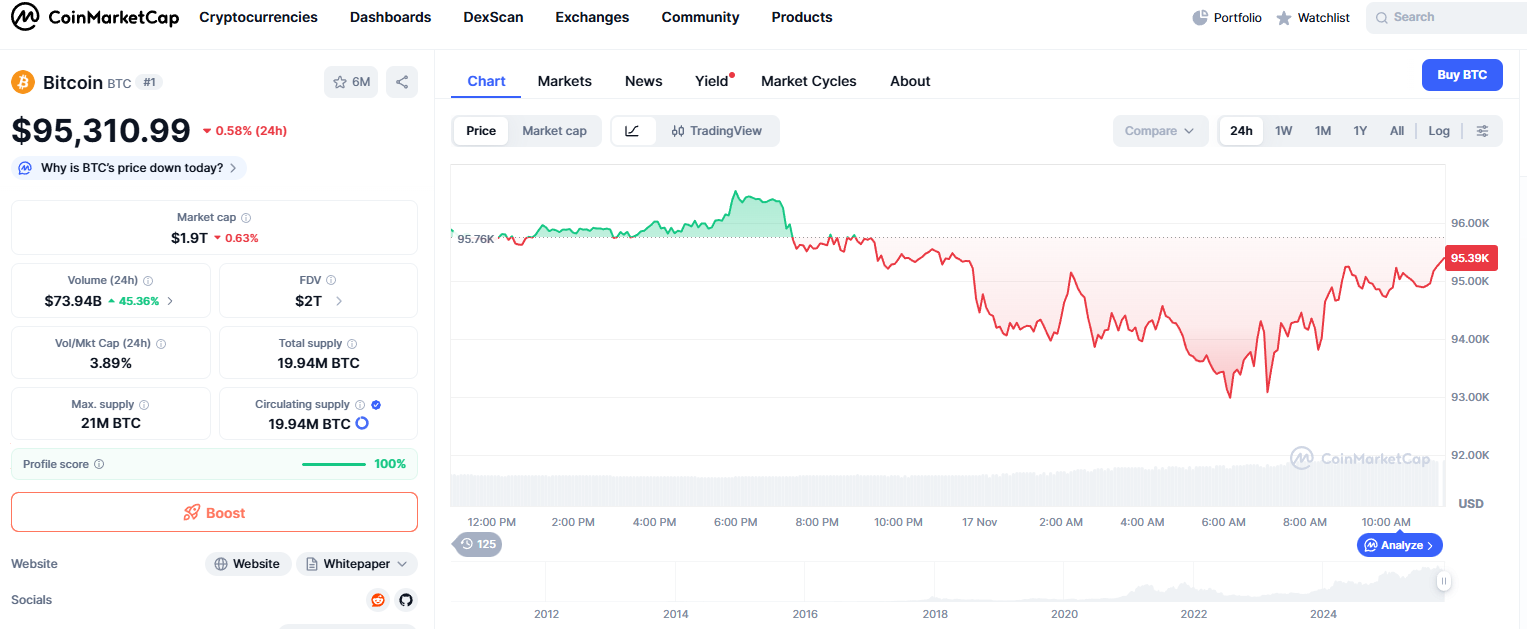The image size is (1527, 629).
Task: Click the Boost button
Action: 214,512
